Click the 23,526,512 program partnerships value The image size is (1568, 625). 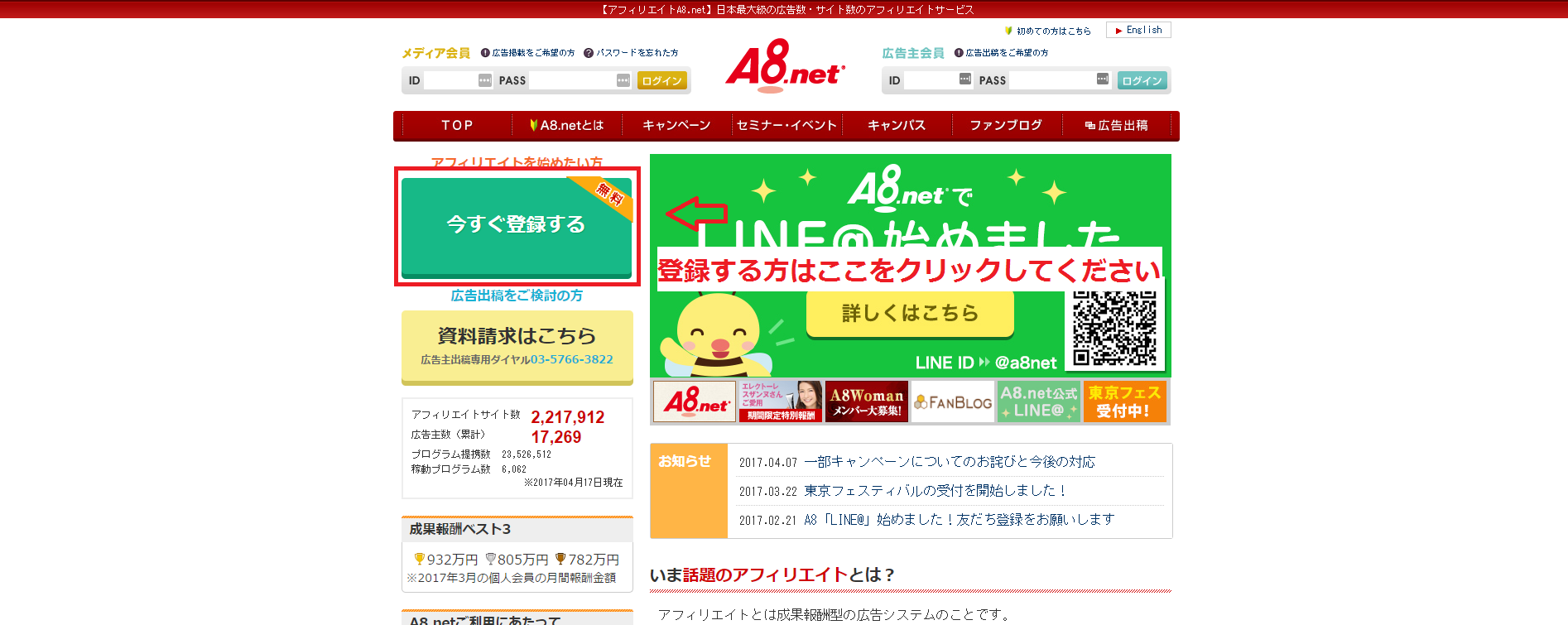(527, 454)
